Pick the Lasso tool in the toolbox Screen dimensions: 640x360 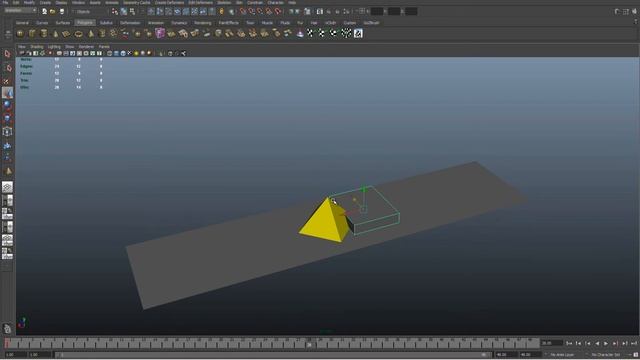[7, 67]
